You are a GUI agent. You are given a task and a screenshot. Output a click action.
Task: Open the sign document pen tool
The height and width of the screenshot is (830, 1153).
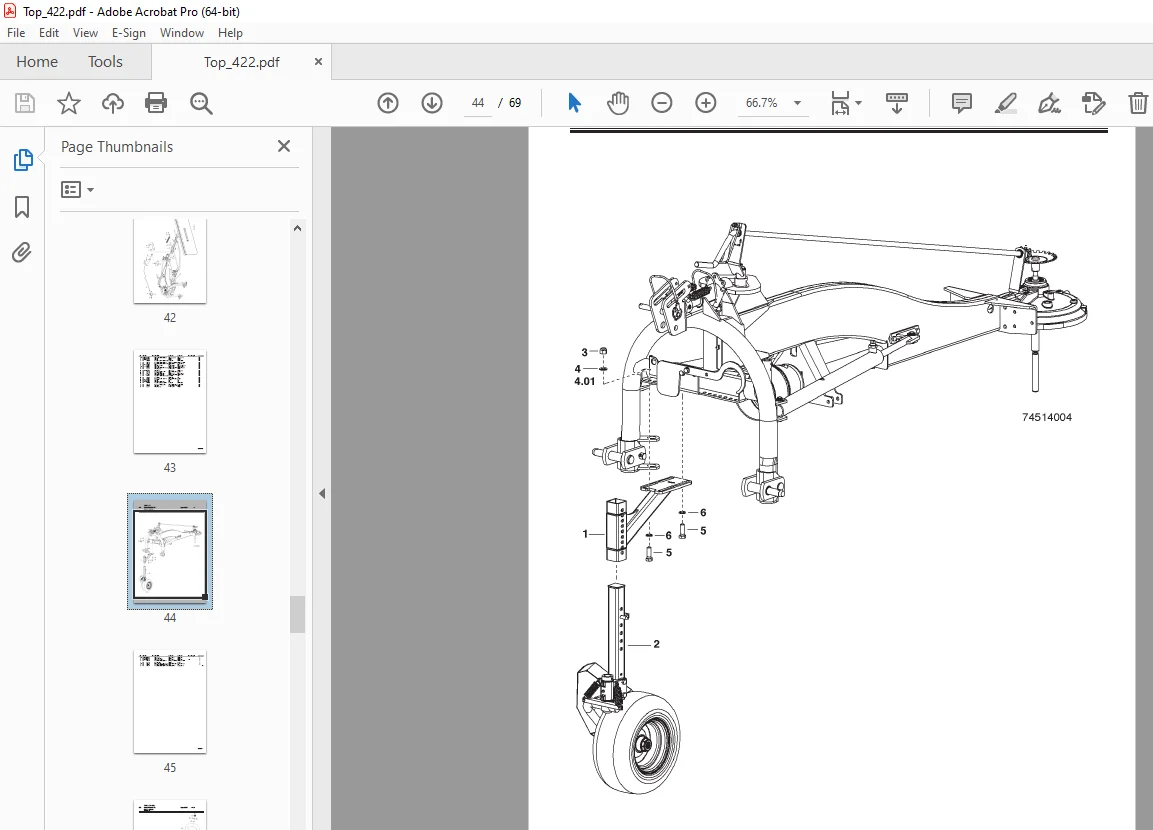click(1049, 103)
